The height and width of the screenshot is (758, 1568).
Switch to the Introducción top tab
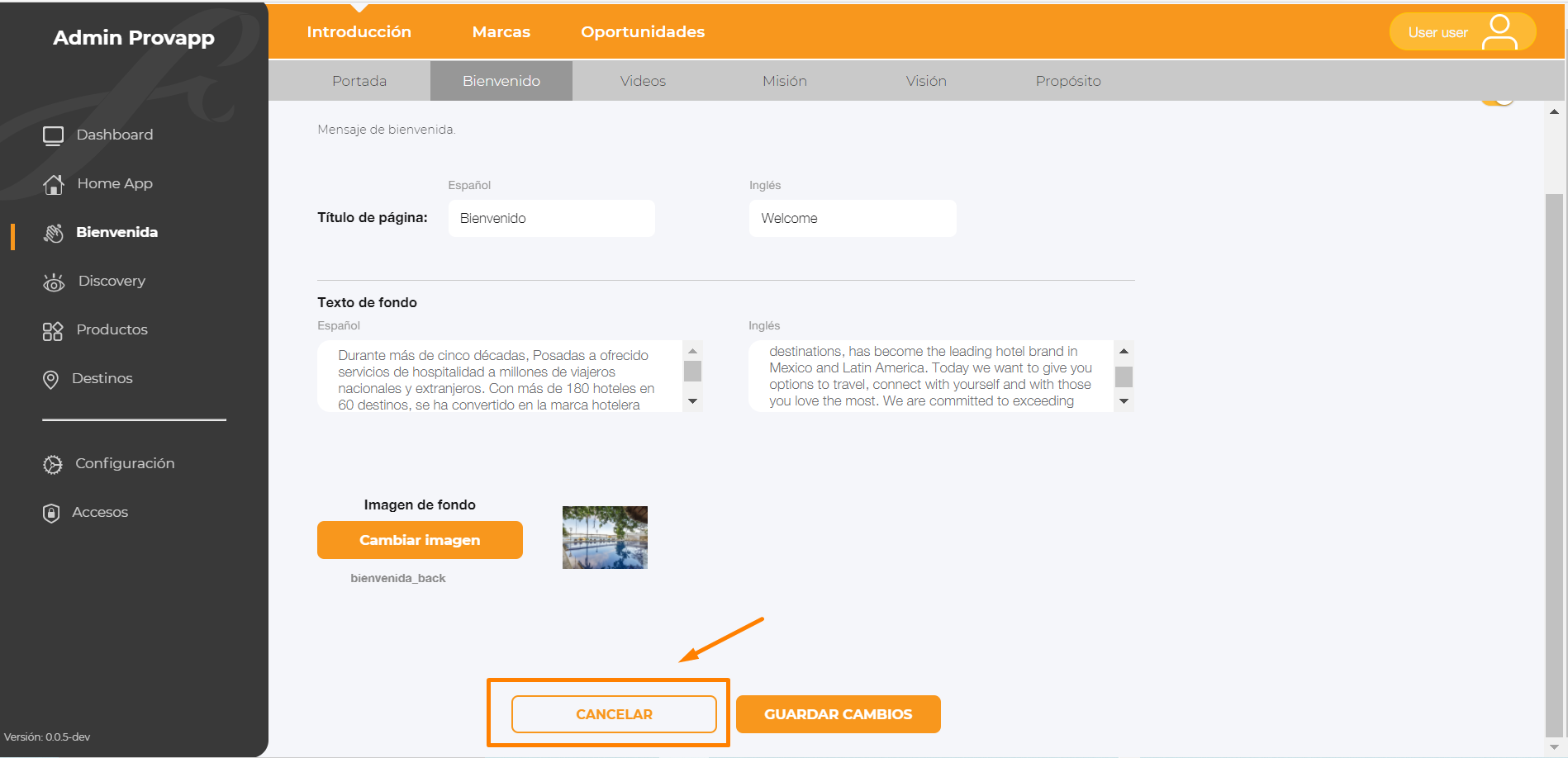point(359,31)
